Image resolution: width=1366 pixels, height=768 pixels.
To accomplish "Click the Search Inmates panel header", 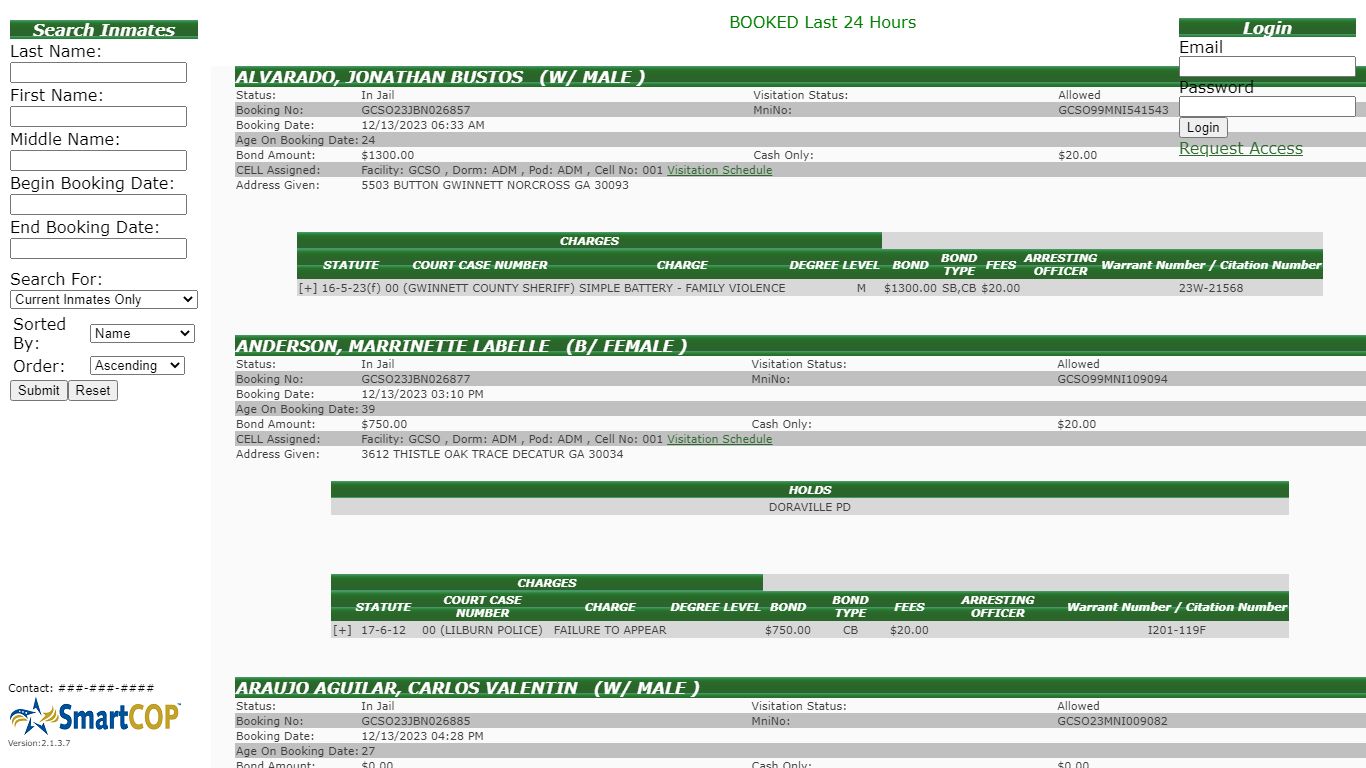I will pos(104,30).
